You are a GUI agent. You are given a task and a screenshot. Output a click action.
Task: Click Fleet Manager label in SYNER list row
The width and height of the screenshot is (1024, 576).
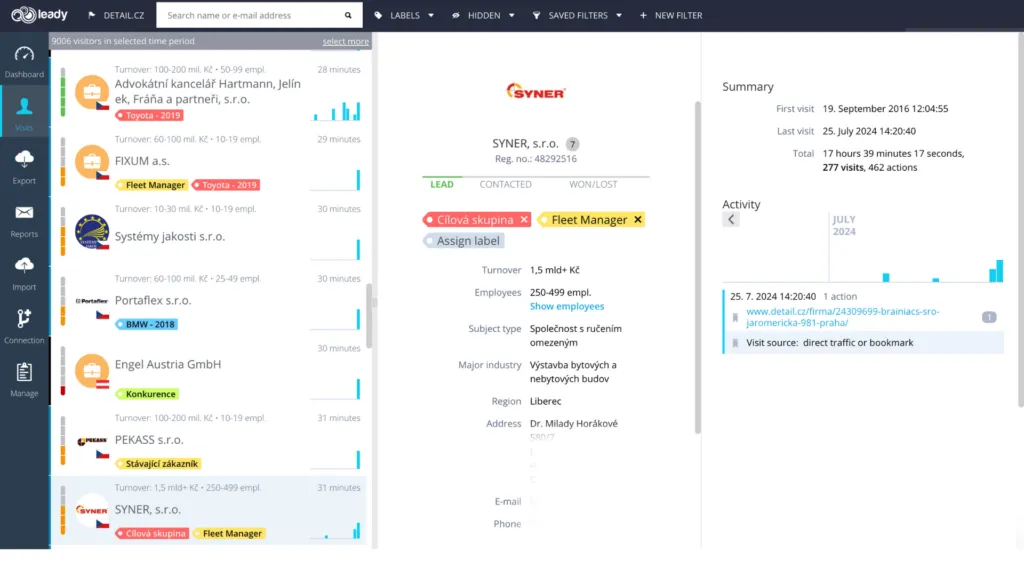(229, 534)
